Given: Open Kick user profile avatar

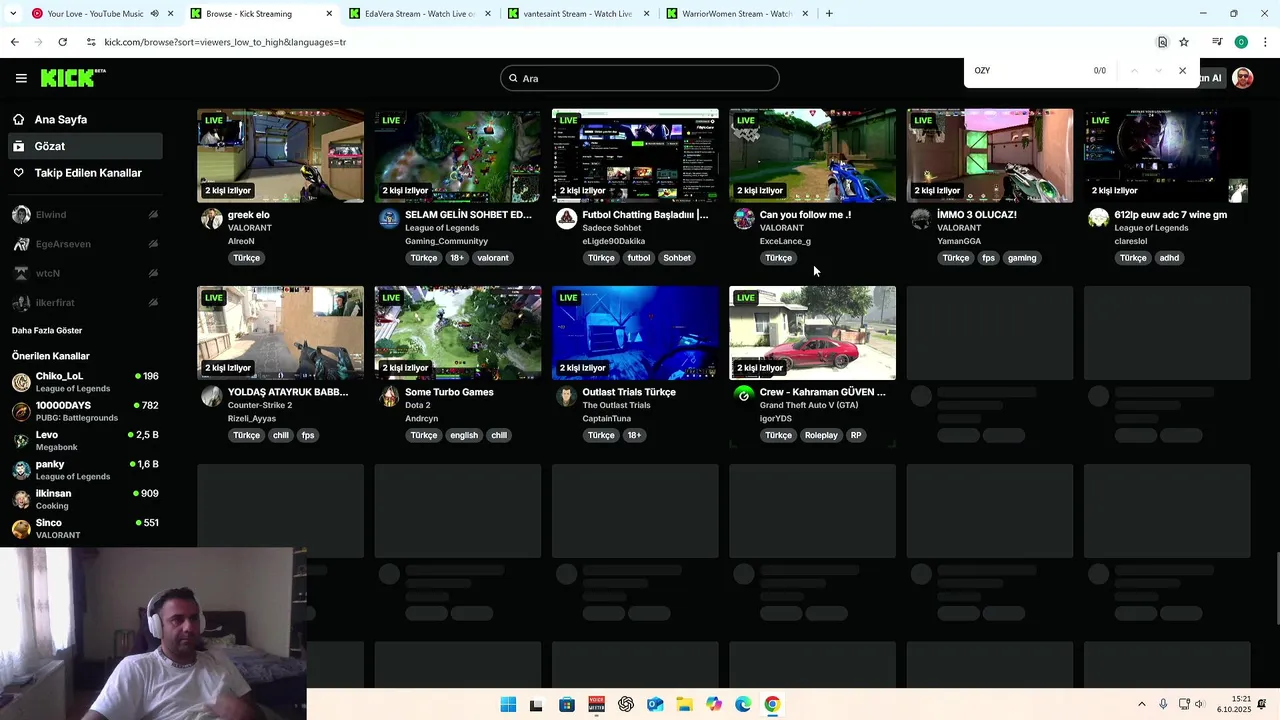Looking at the screenshot, I should pos(1243,78).
